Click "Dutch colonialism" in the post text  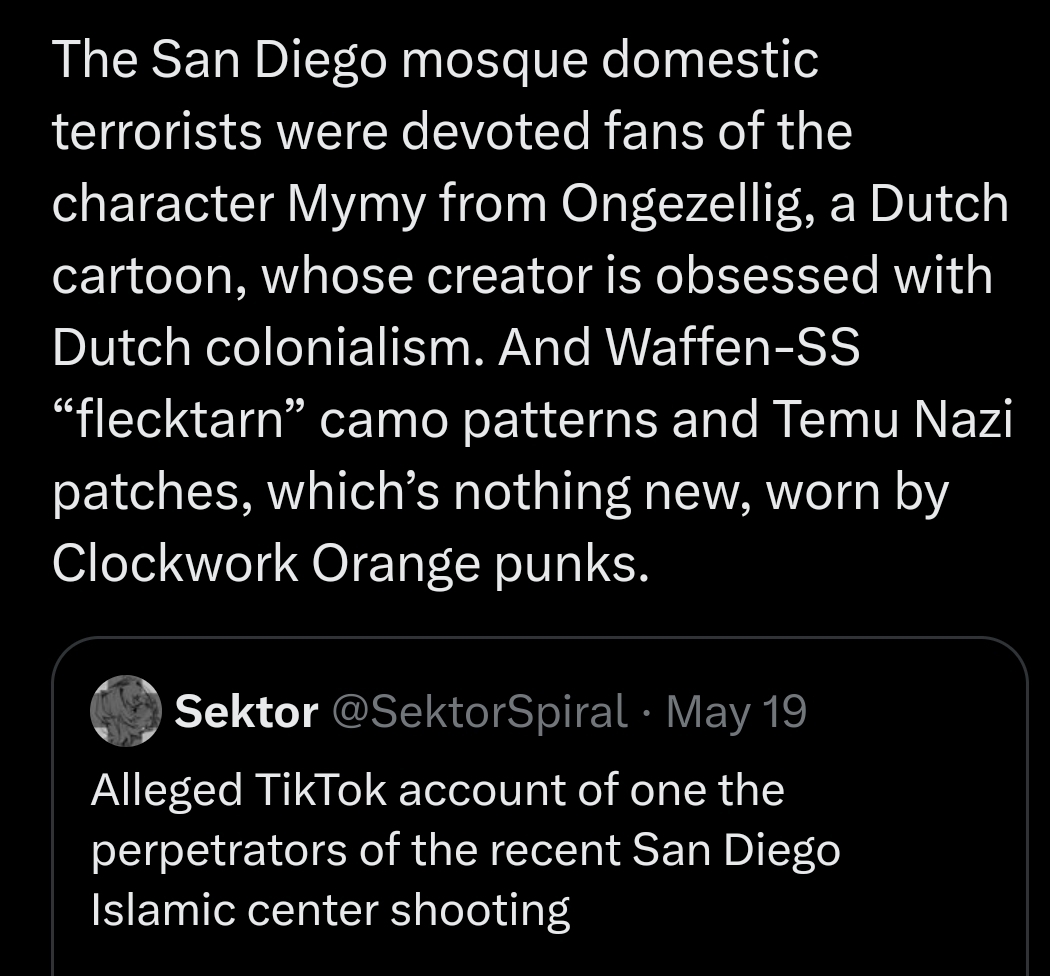[x=270, y=347]
